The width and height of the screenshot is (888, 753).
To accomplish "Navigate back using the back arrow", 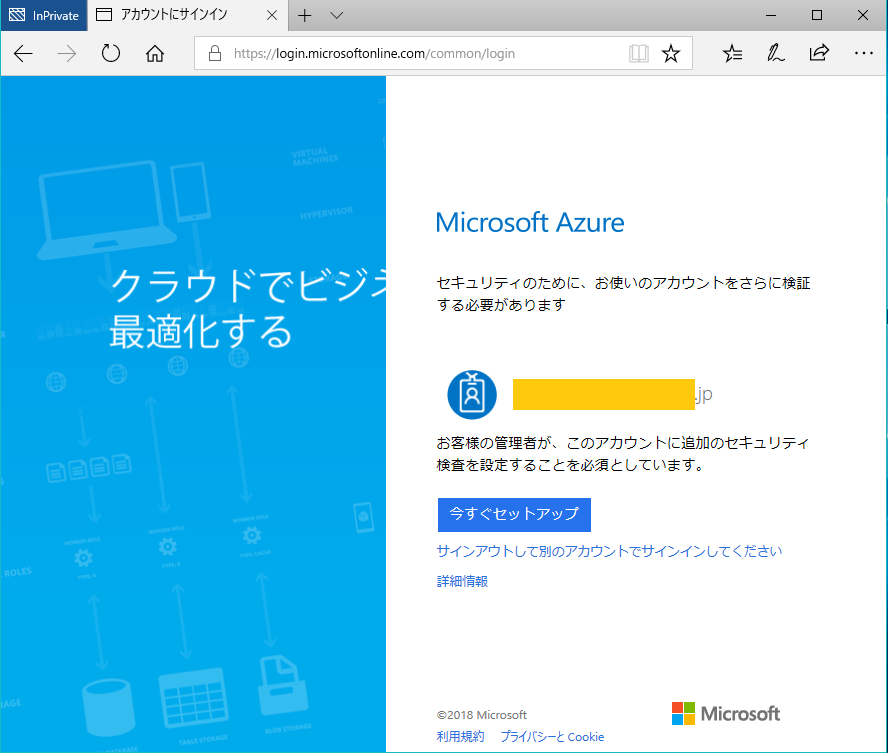I will click(23, 53).
